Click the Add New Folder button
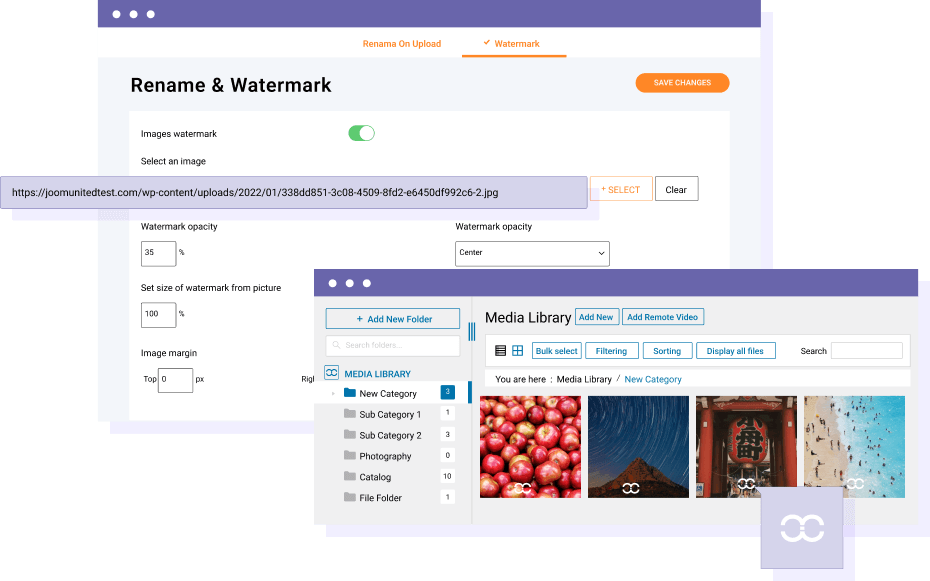 [392, 318]
